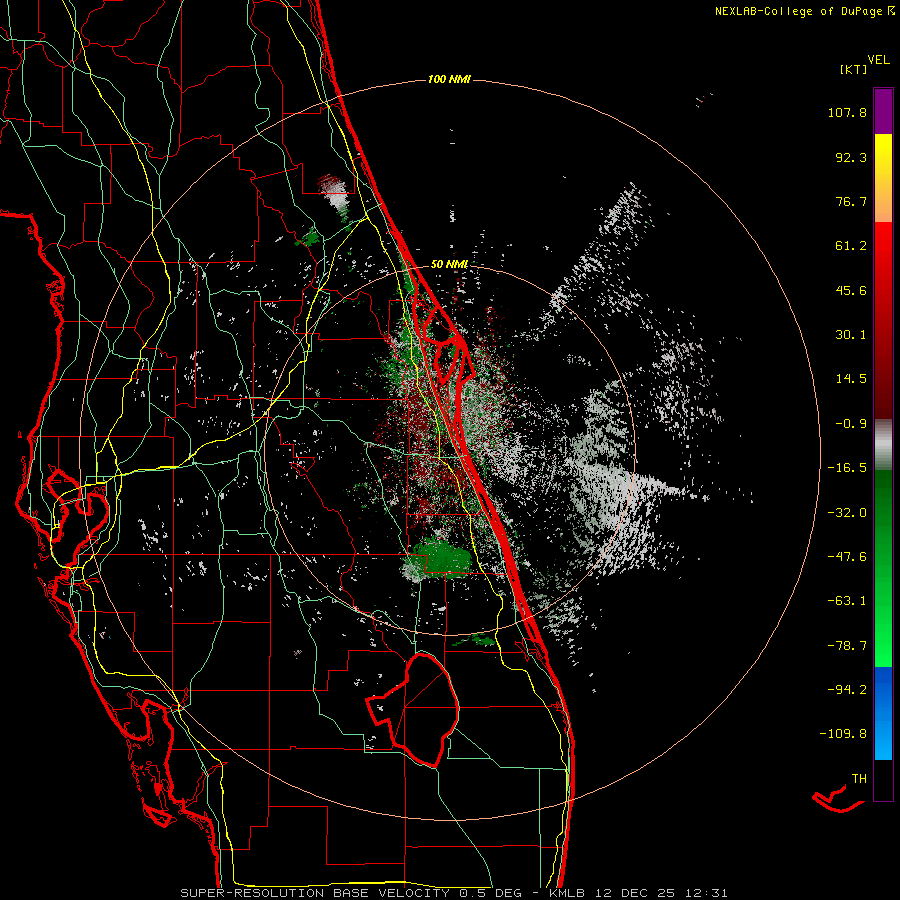Pick the green segment of color bar
The width and height of the screenshot is (900, 900).
point(883,568)
